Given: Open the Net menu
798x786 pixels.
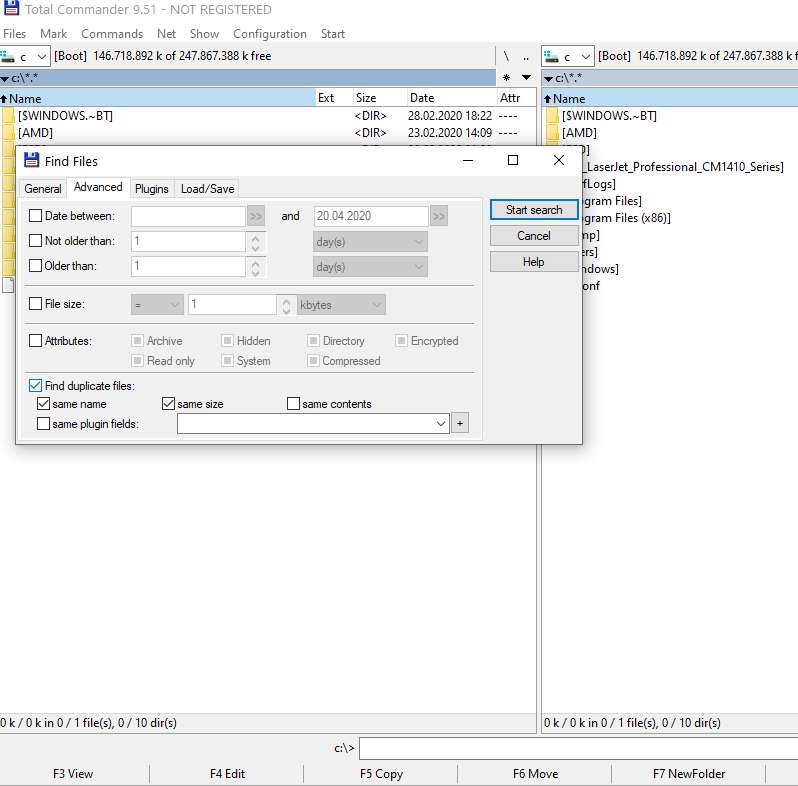Looking at the screenshot, I should (166, 34).
